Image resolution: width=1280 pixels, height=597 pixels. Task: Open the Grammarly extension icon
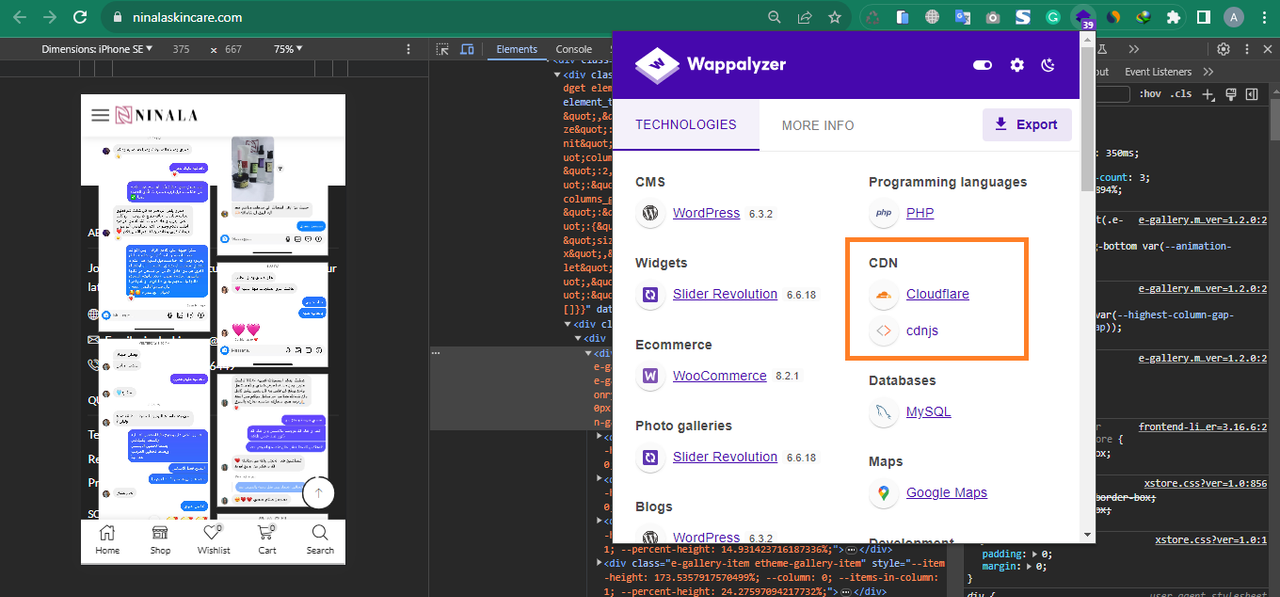1052,17
